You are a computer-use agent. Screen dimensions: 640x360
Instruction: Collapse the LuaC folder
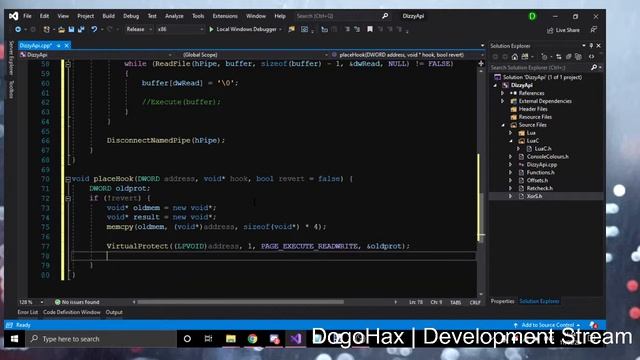[x=511, y=141]
